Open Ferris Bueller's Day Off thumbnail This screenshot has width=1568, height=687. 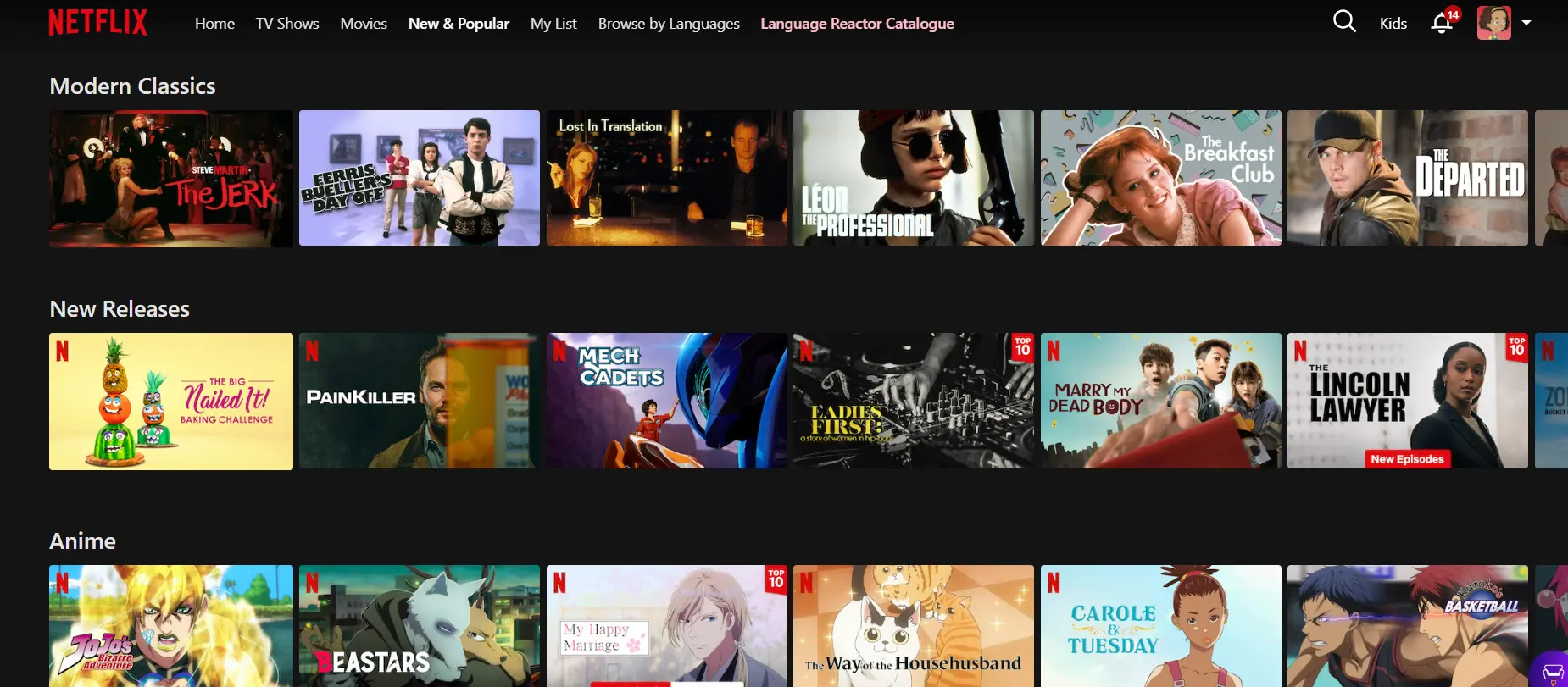(x=420, y=178)
